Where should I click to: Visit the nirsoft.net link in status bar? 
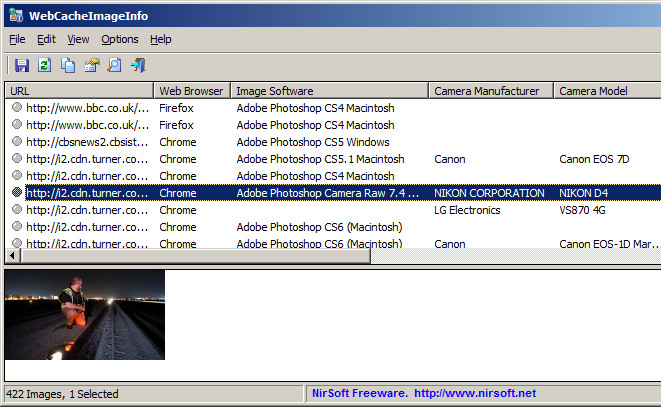tap(475, 393)
